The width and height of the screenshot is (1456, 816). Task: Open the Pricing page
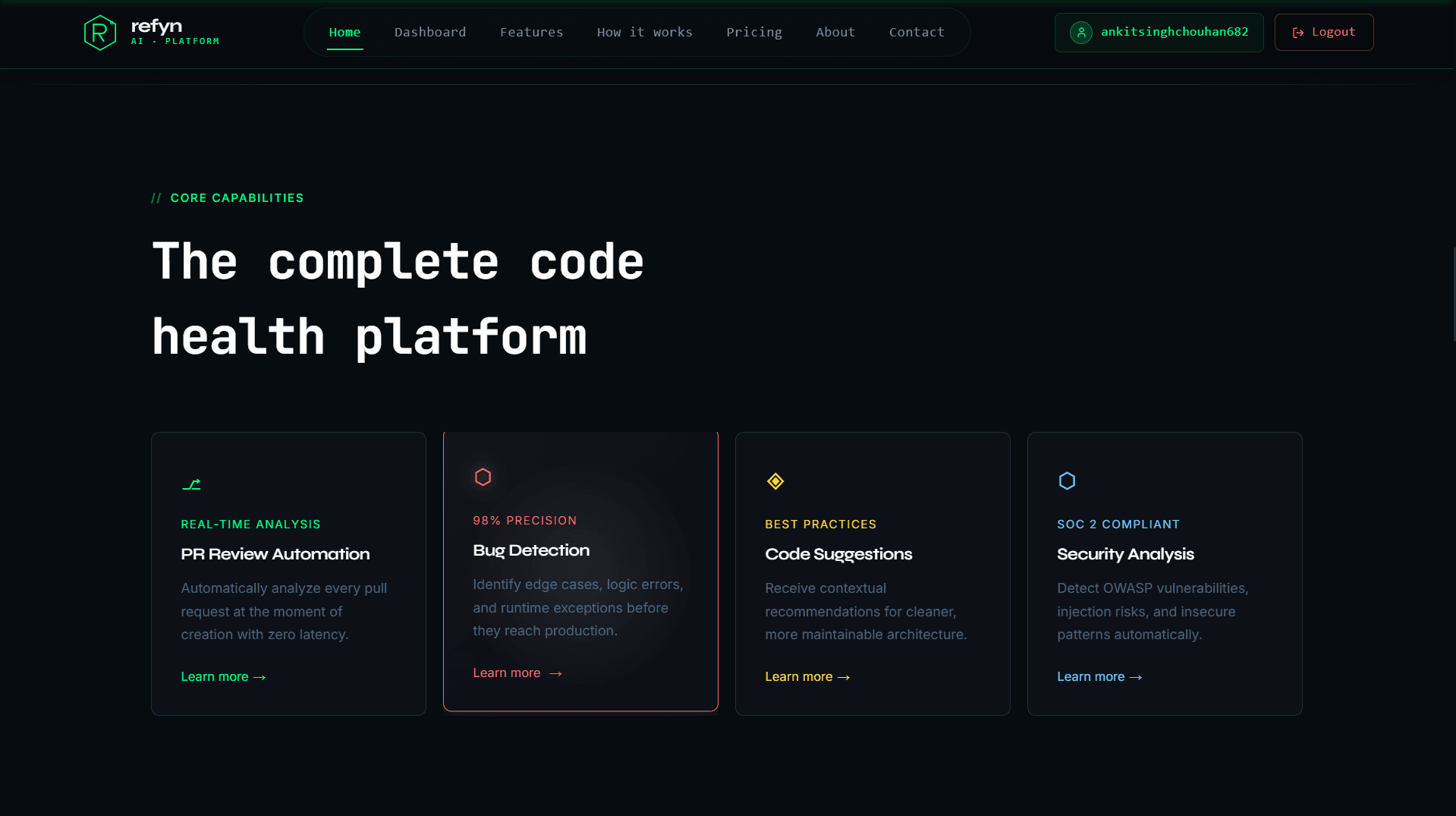754,32
